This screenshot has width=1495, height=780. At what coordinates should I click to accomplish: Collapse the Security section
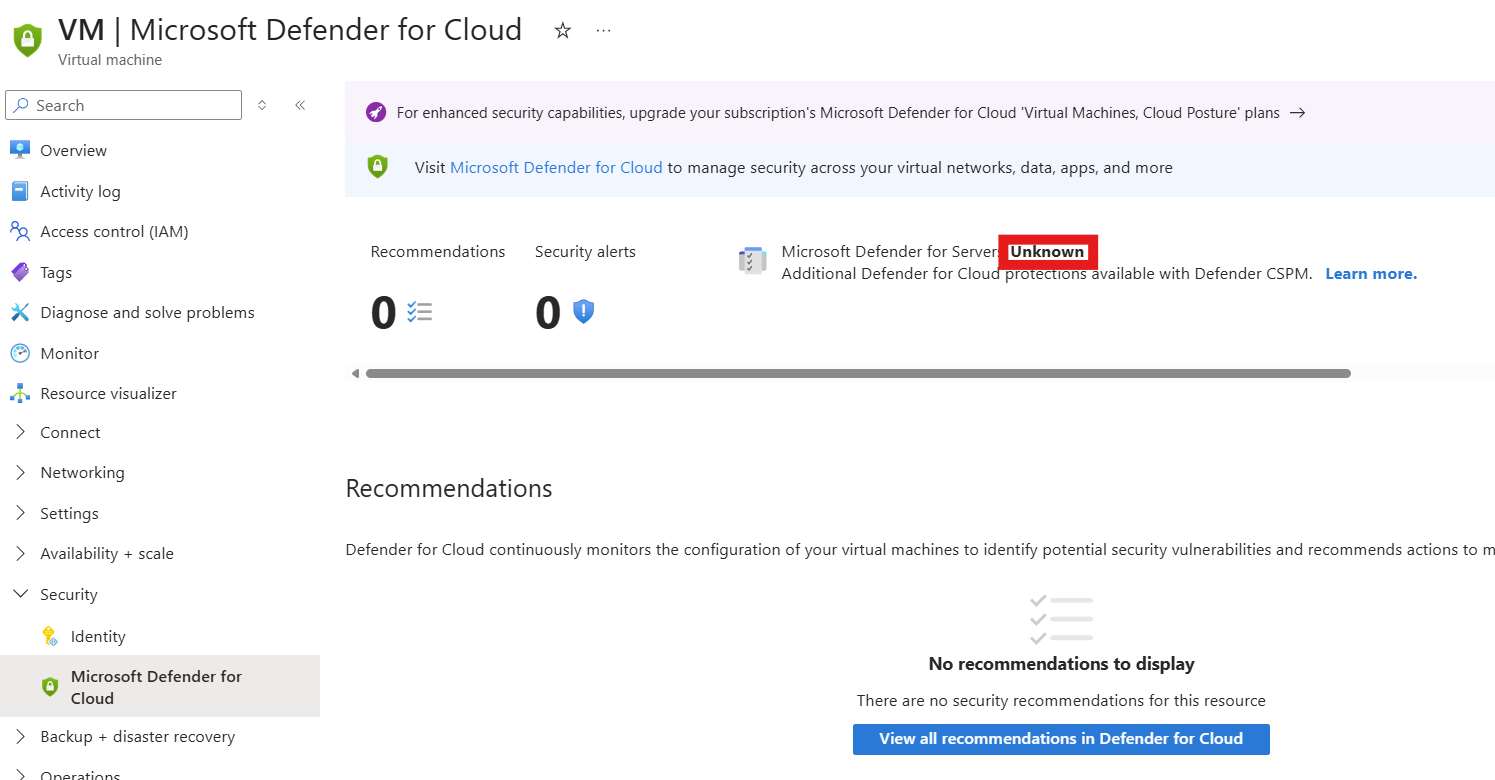[x=21, y=594]
